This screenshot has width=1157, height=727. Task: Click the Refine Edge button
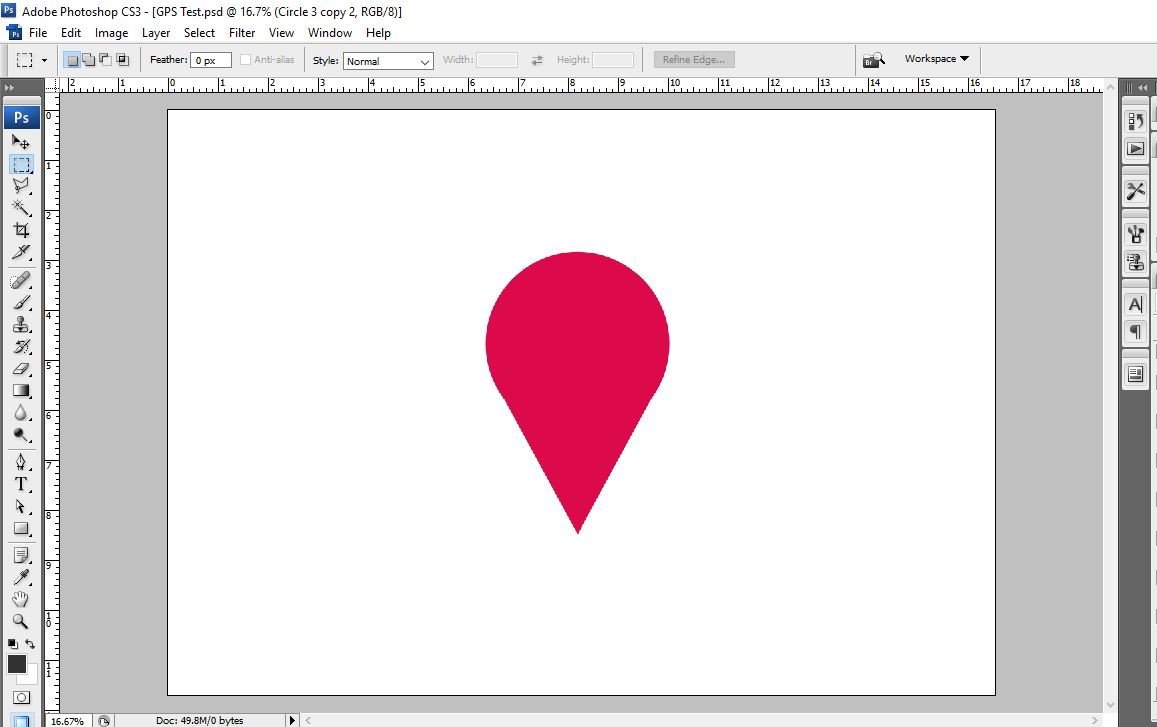pos(694,60)
